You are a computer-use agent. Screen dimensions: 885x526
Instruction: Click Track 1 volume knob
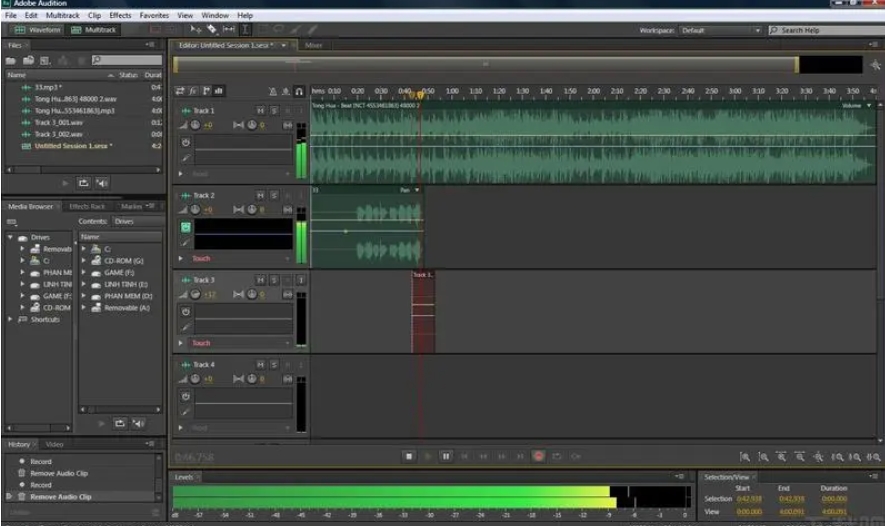(x=195, y=125)
